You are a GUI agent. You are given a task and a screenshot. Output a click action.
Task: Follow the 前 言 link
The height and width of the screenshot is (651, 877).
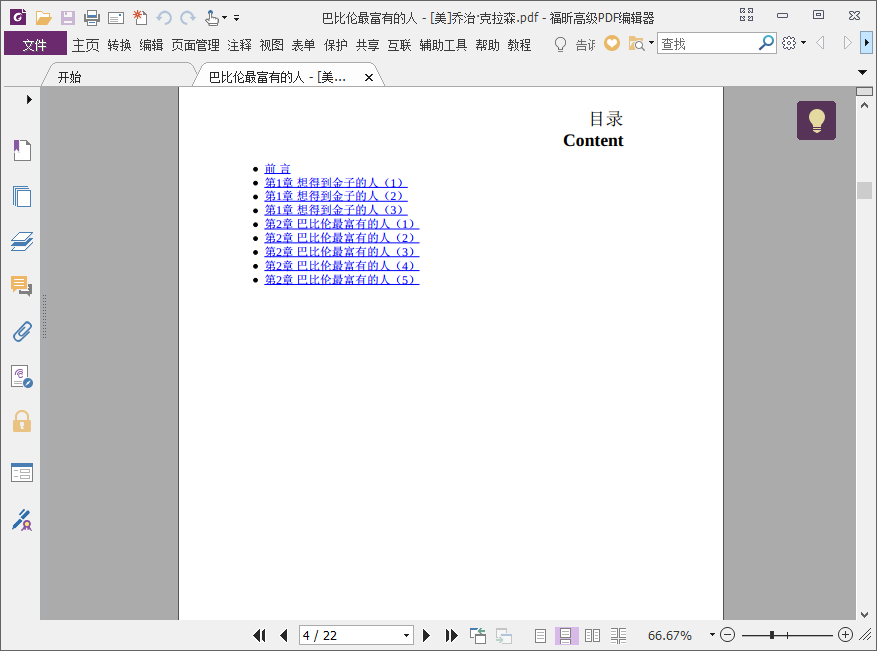tap(277, 168)
